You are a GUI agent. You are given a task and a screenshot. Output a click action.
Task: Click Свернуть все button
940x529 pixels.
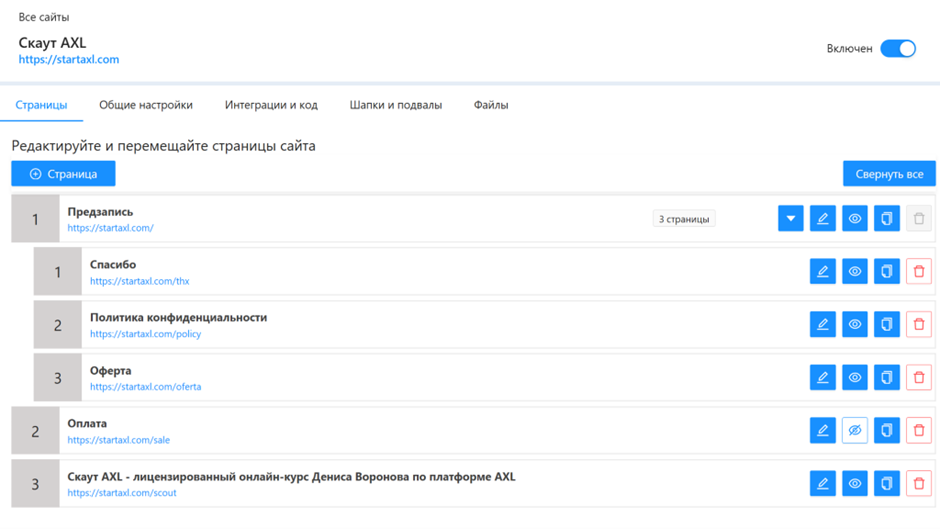(x=889, y=174)
